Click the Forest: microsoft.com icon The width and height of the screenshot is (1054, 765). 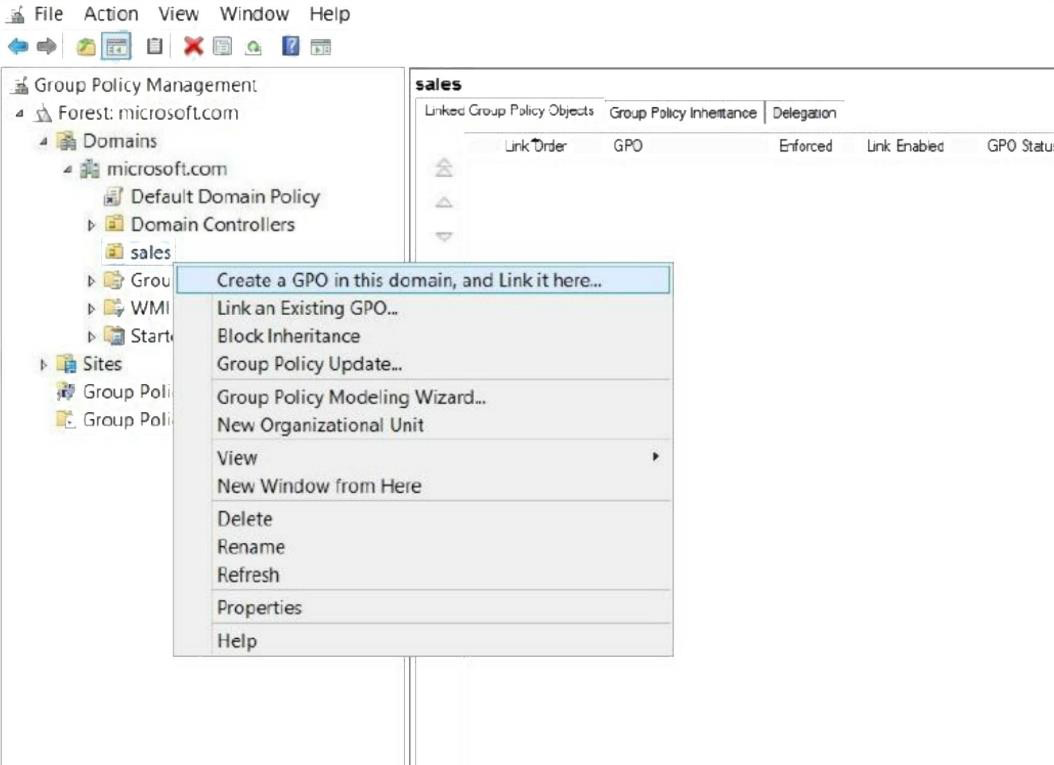tap(44, 113)
